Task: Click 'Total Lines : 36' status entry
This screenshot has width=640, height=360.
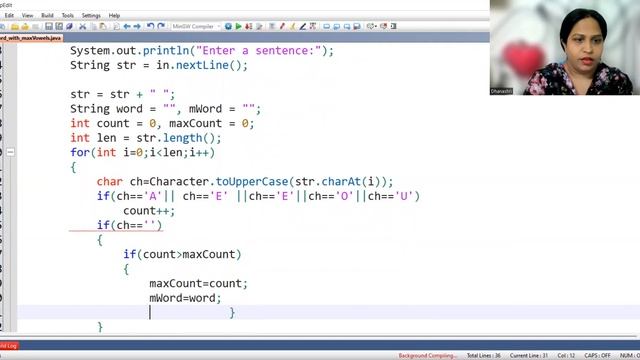Action: point(484,356)
